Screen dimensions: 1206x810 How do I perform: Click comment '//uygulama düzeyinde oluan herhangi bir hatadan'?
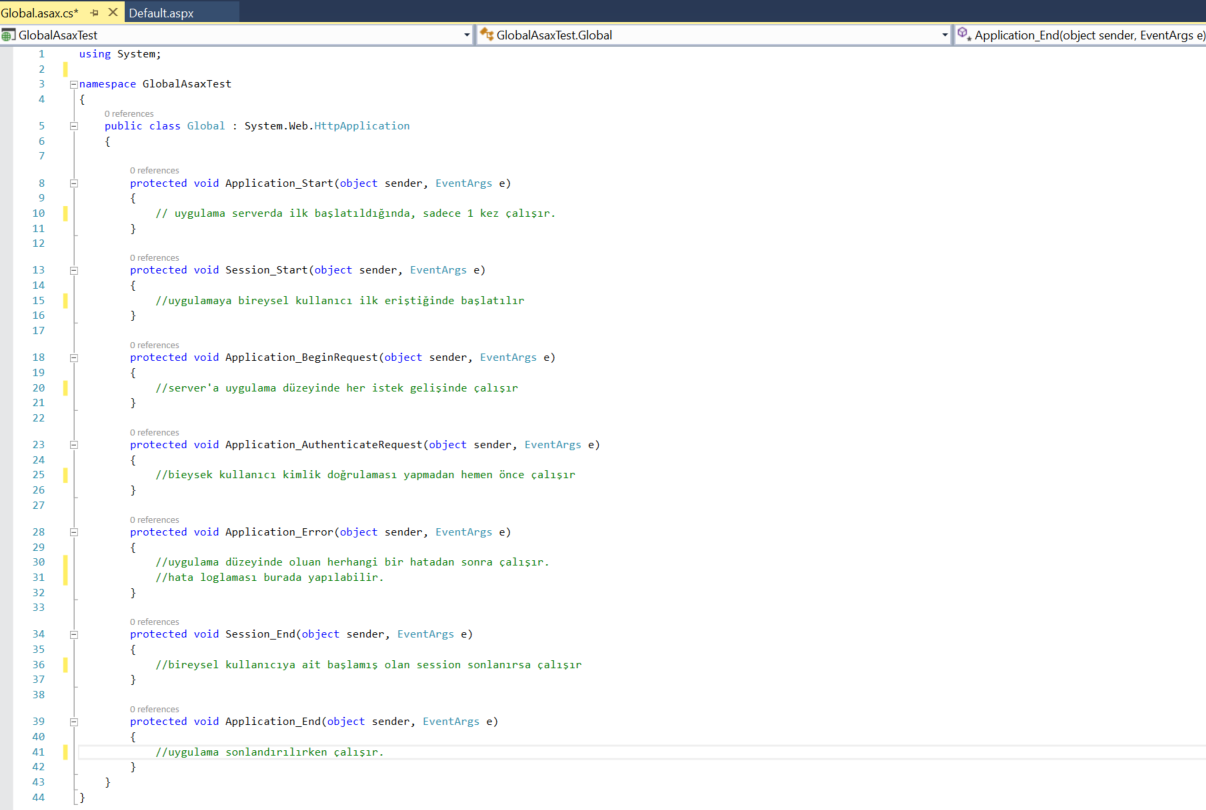point(305,562)
